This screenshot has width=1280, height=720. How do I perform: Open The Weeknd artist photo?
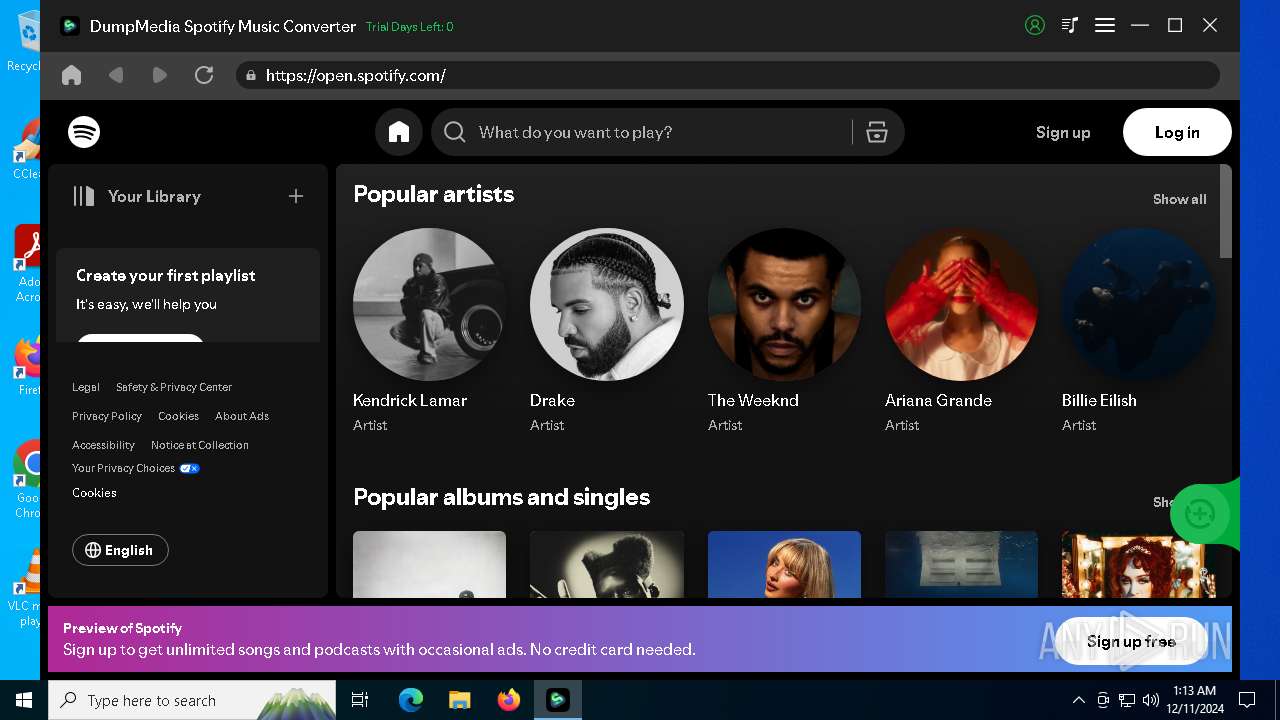(784, 304)
